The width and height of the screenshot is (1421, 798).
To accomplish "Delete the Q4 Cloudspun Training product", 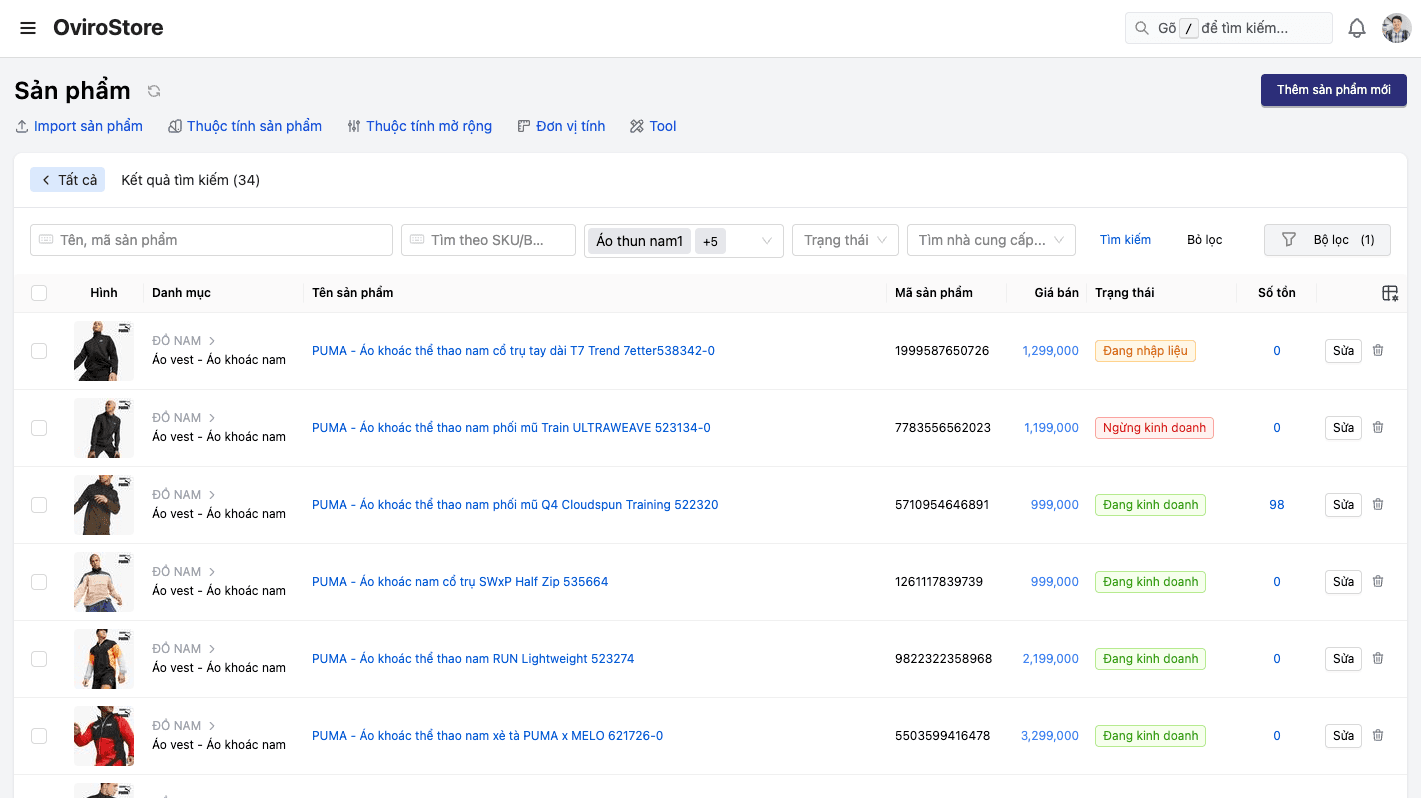I will pyautogui.click(x=1378, y=505).
